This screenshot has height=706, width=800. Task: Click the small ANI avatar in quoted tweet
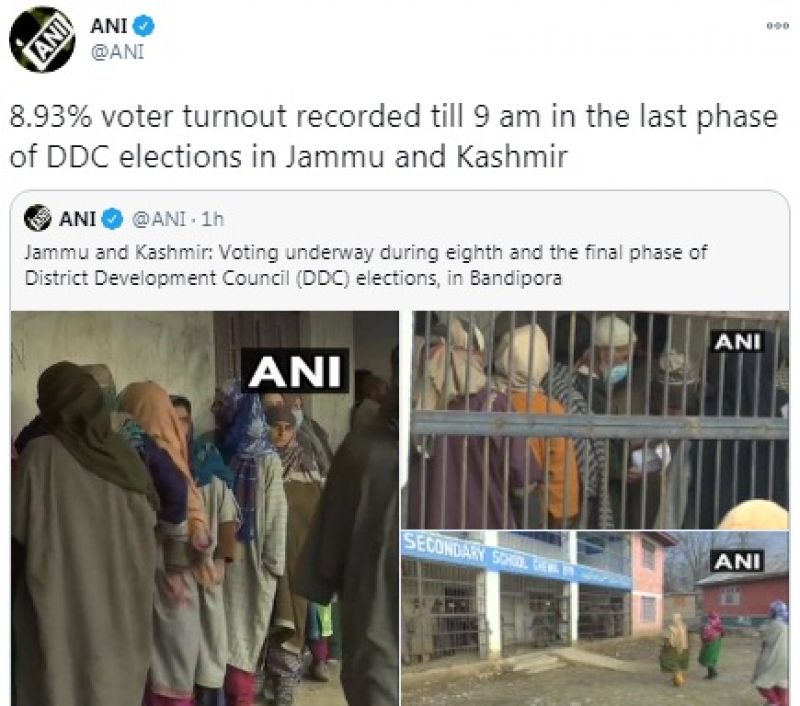coord(38,218)
